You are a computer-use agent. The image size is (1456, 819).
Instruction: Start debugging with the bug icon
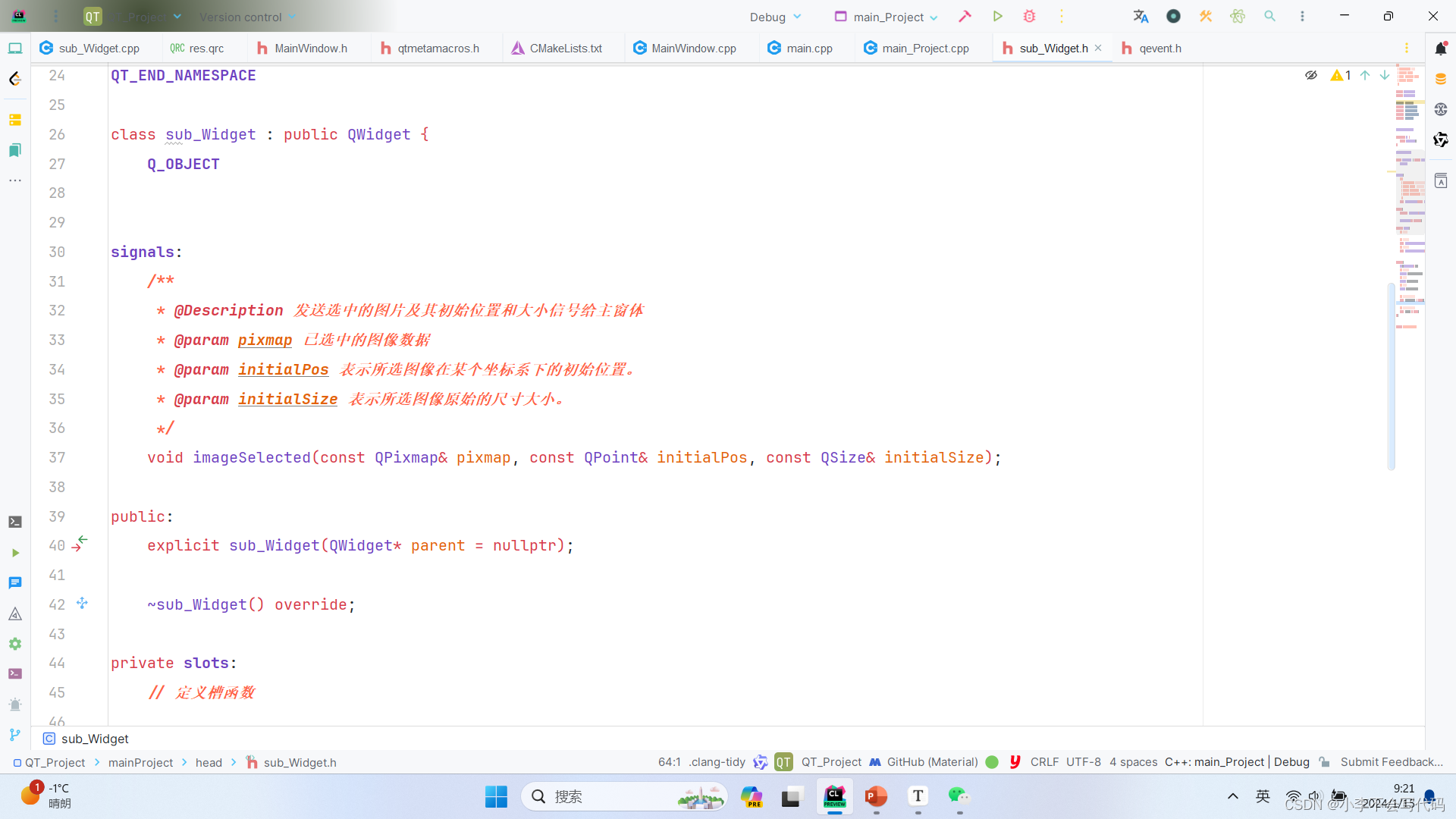pyautogui.click(x=1029, y=16)
